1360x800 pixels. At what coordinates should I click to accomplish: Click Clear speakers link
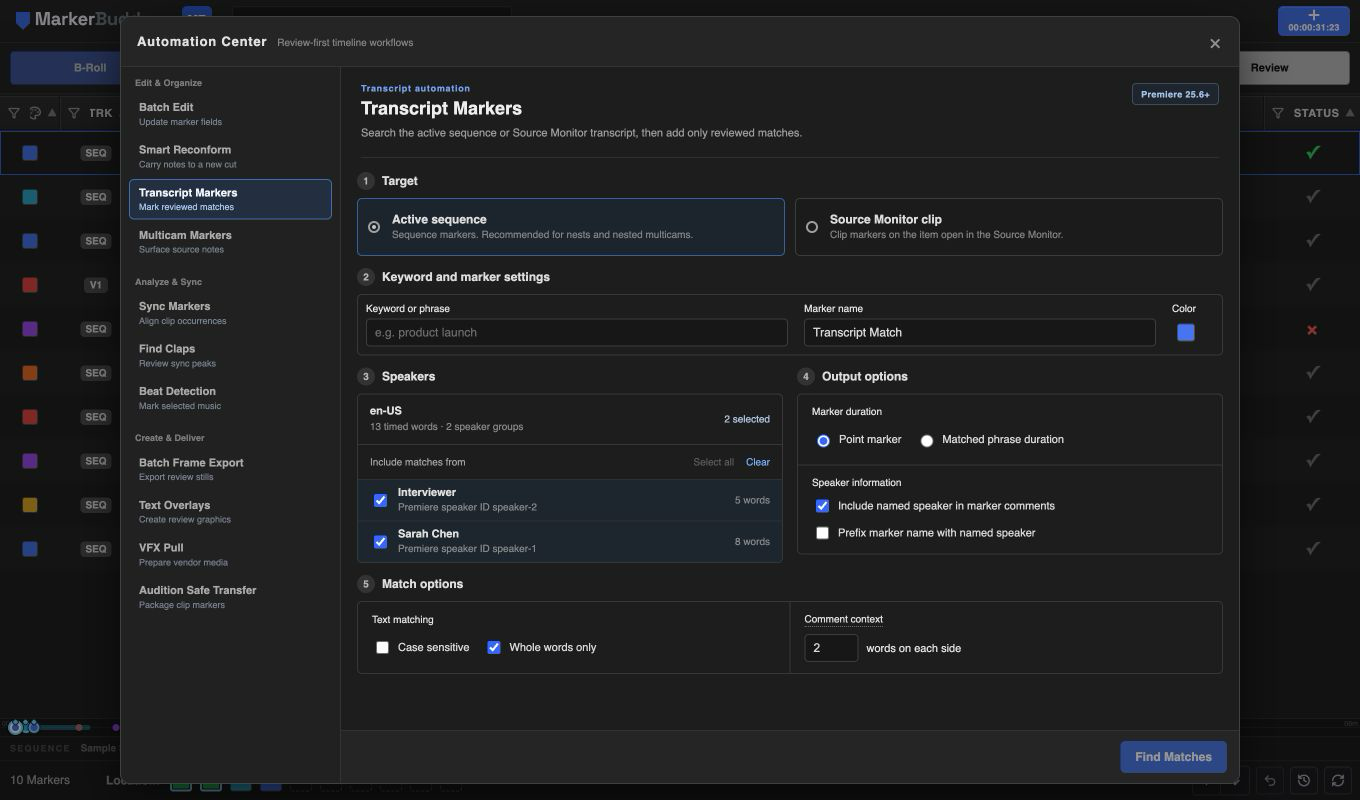[x=758, y=462]
